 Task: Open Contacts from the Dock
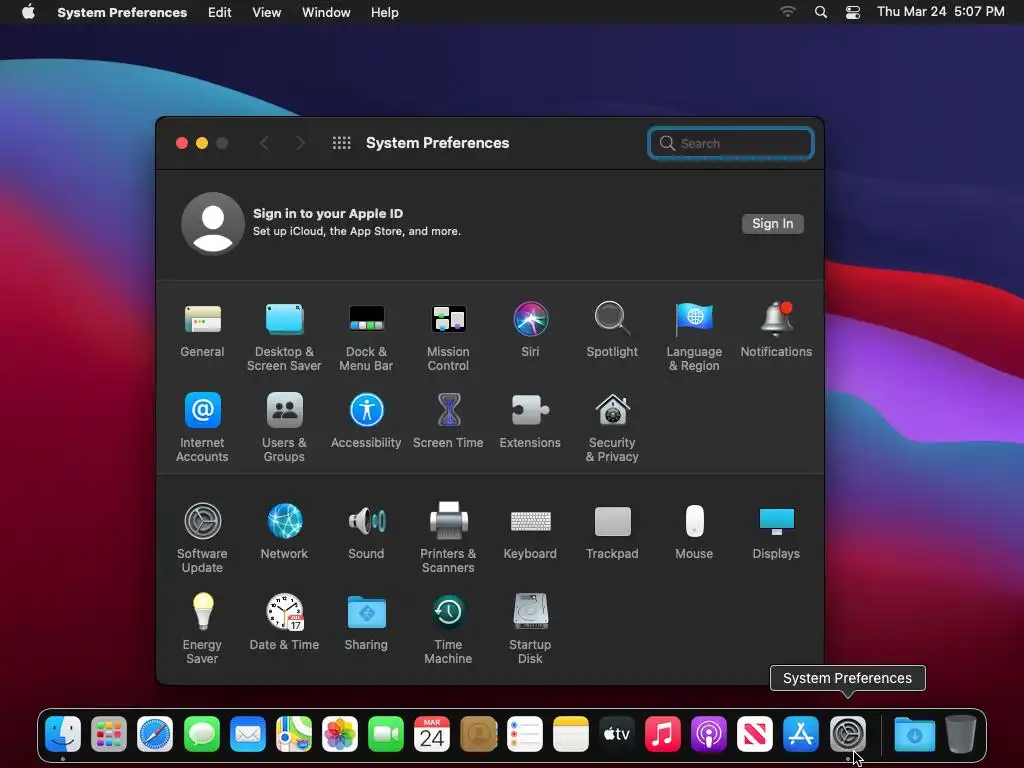pos(478,734)
